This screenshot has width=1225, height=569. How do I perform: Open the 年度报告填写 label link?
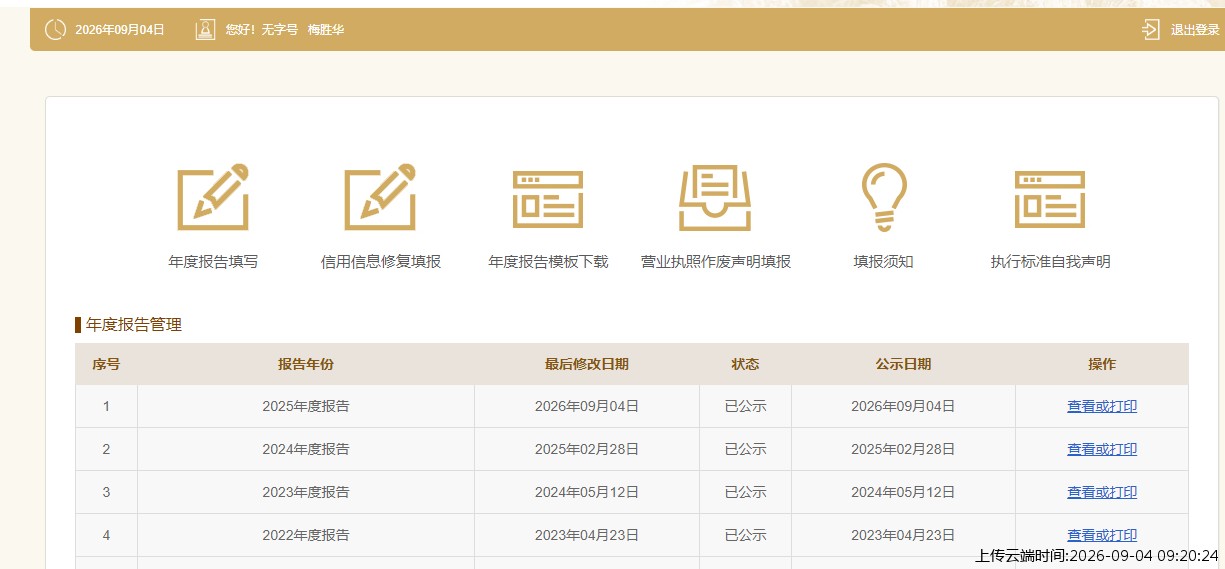pos(213,262)
